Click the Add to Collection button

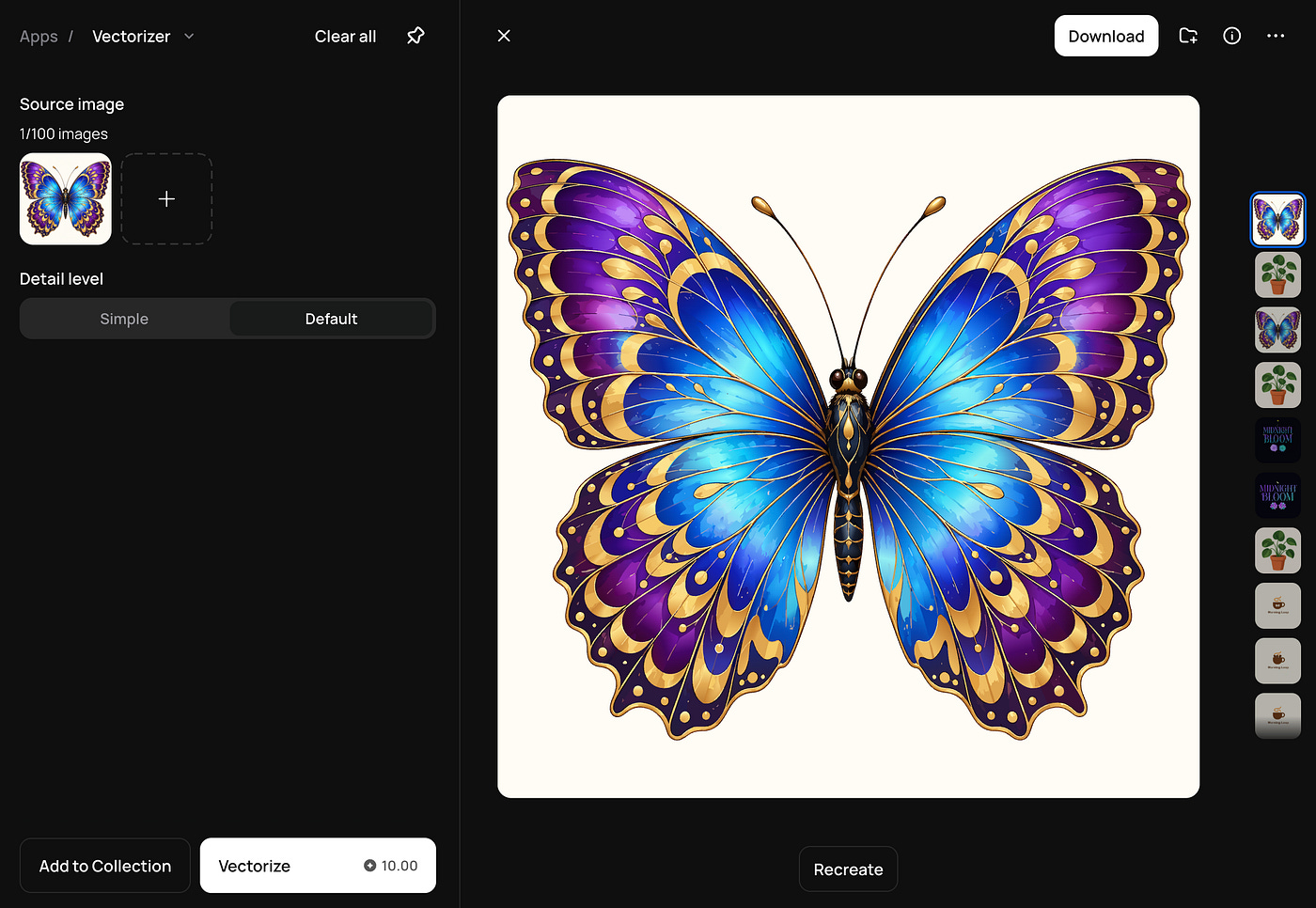pos(105,866)
